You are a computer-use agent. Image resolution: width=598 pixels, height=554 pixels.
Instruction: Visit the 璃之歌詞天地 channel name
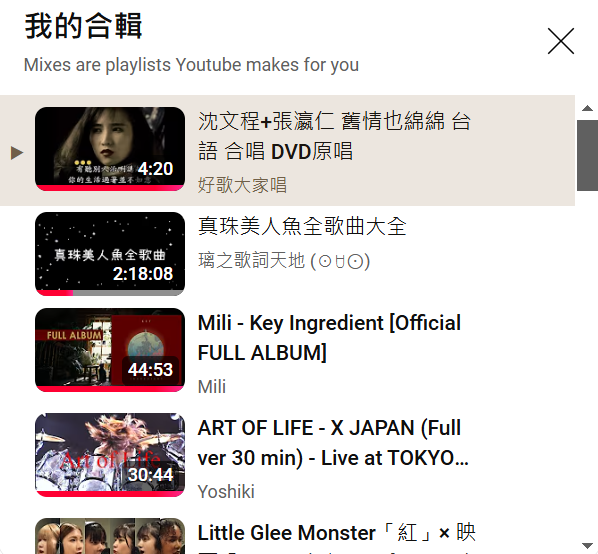284,261
